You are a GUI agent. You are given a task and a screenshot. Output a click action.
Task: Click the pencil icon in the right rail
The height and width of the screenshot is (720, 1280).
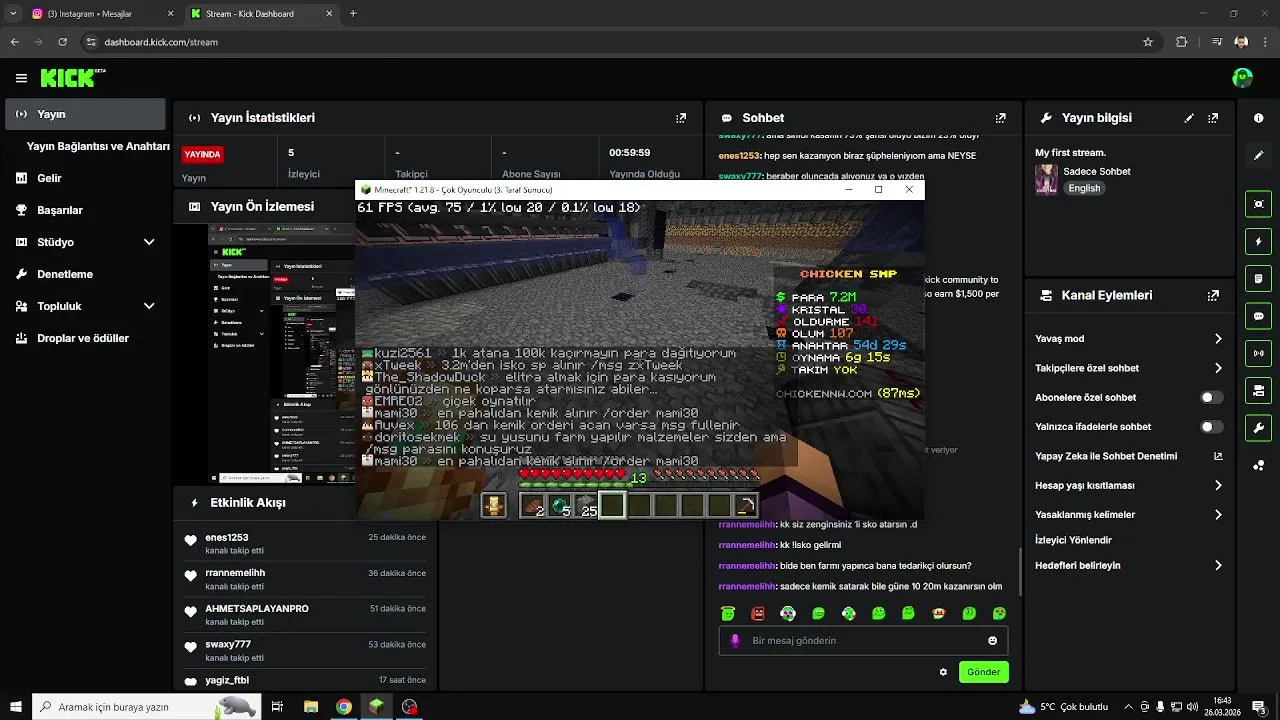[1259, 156]
